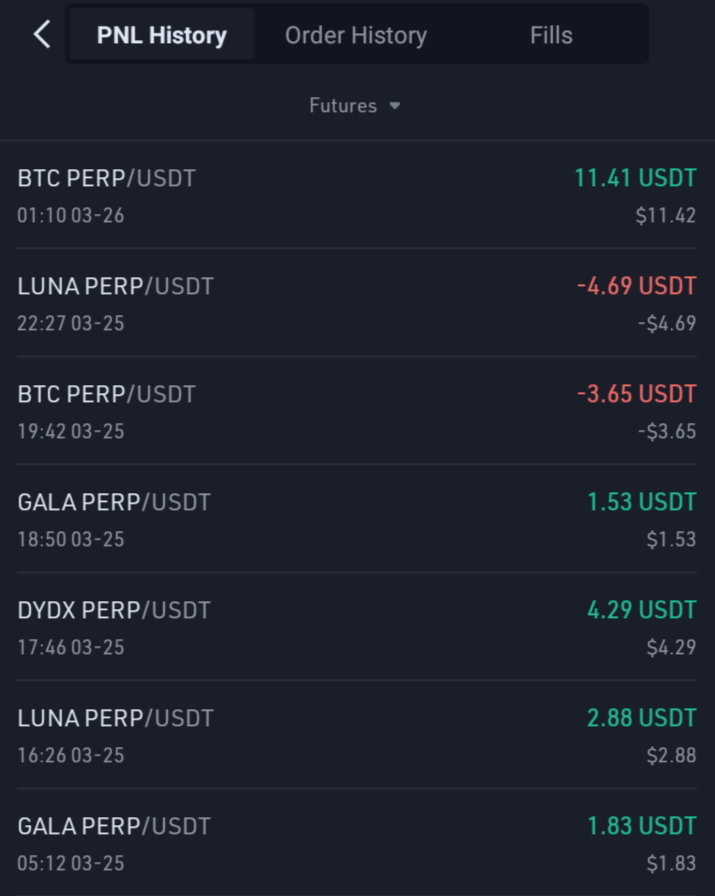The image size is (715, 896).
Task: Click the 11.41 USDT profit value
Action: tap(636, 178)
